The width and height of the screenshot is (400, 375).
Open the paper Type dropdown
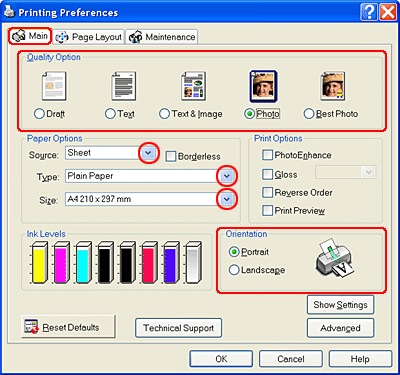(x=227, y=176)
